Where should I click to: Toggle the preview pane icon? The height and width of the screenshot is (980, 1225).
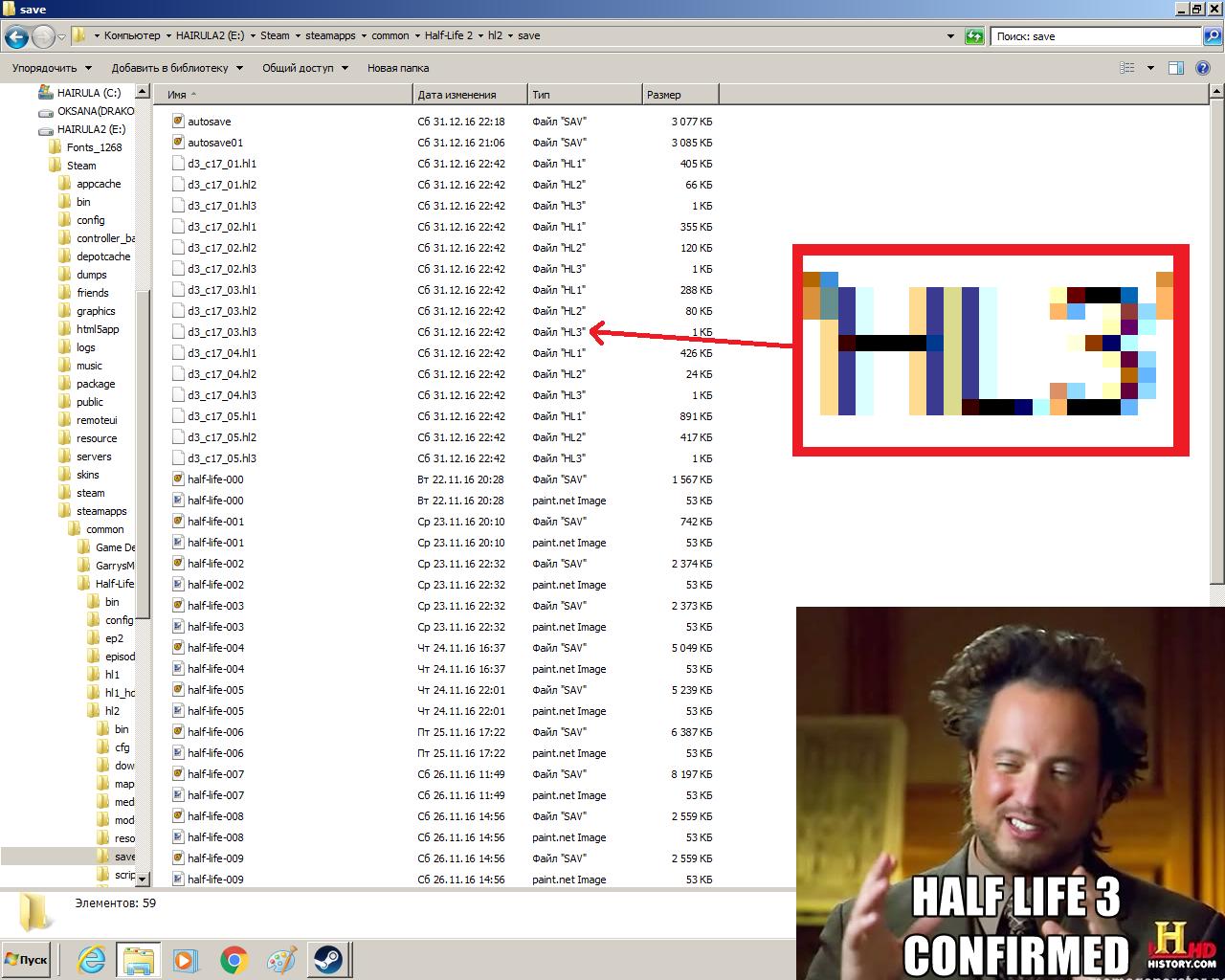(x=1176, y=68)
